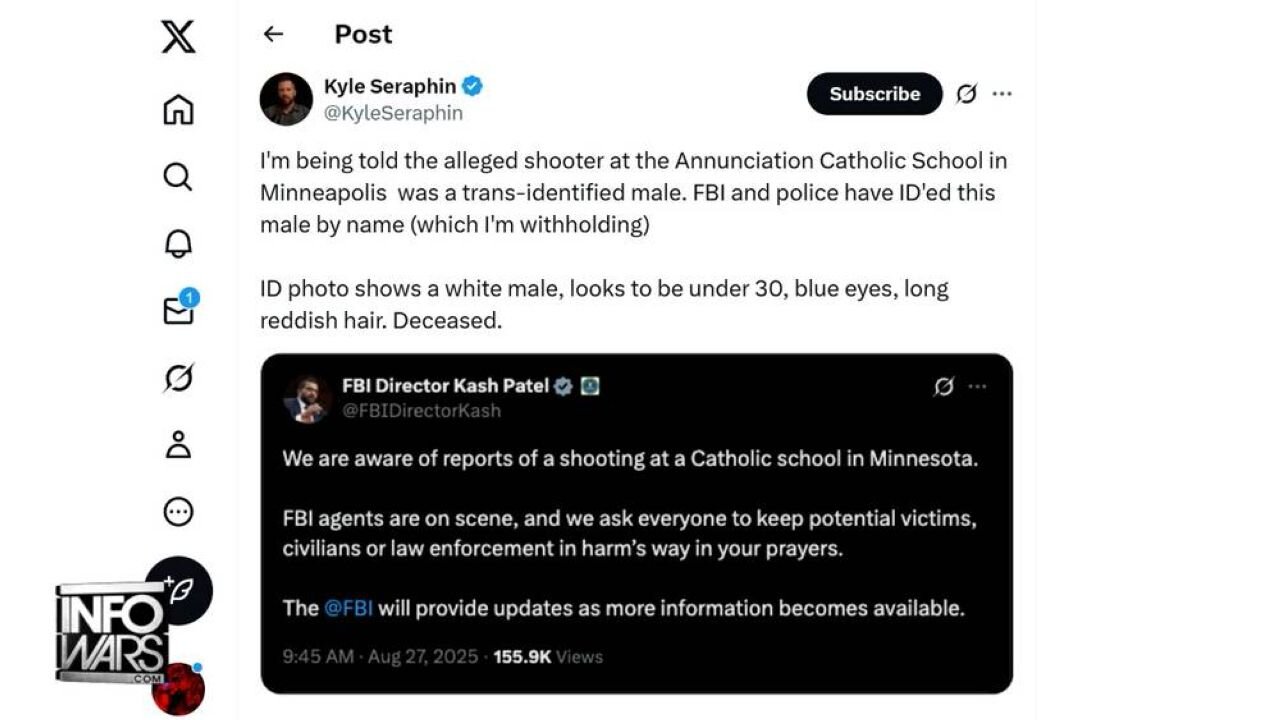Open the Profile person icon

(x=178, y=445)
